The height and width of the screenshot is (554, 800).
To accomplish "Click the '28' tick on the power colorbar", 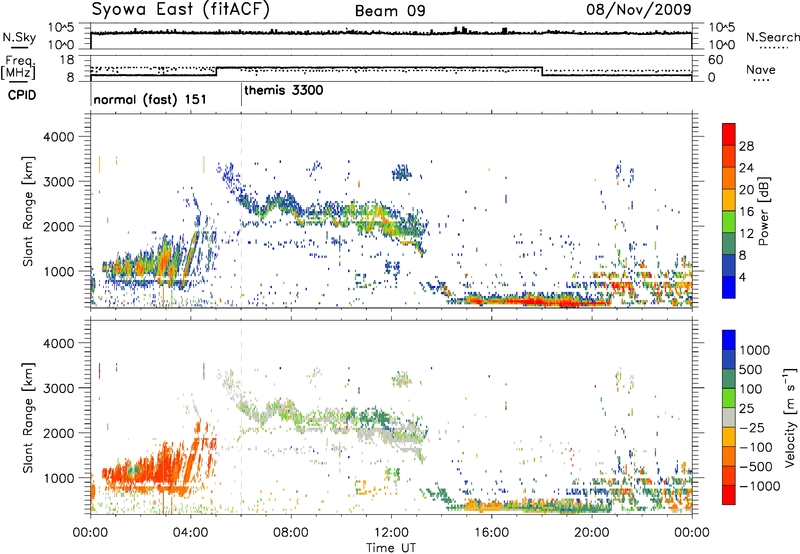I will pyautogui.click(x=746, y=146).
